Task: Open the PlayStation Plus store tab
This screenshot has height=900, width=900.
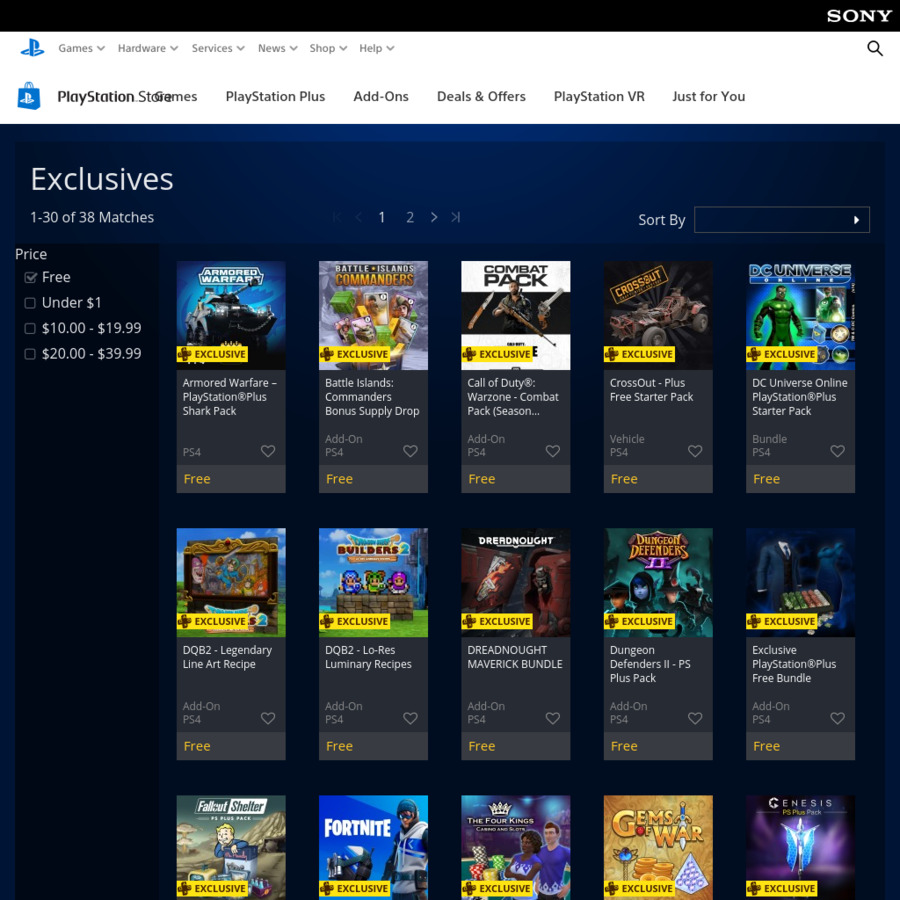Action: (x=275, y=96)
